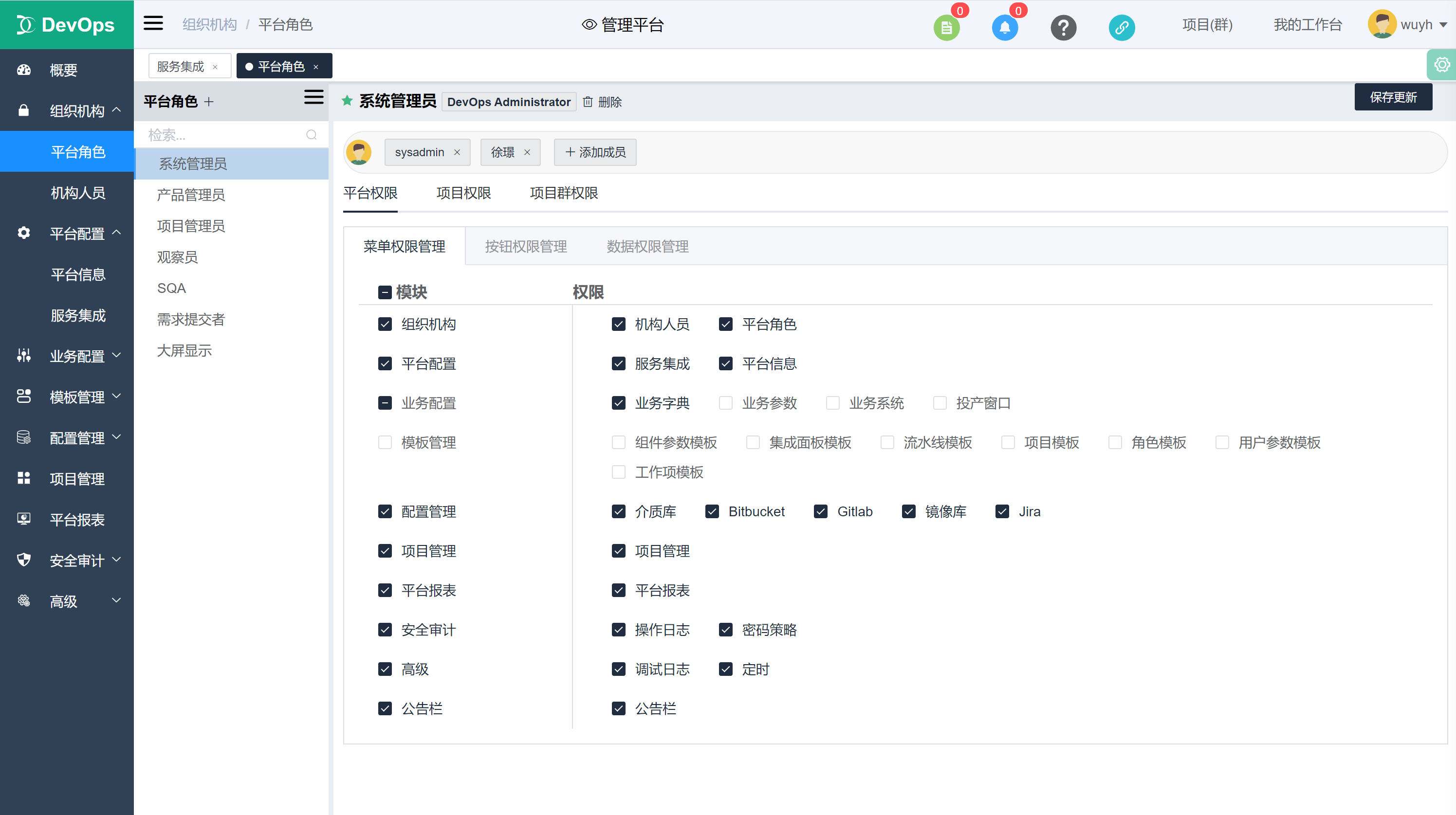Image resolution: width=1456 pixels, height=815 pixels.
Task: Open the green document notifications icon
Action: tap(946, 28)
